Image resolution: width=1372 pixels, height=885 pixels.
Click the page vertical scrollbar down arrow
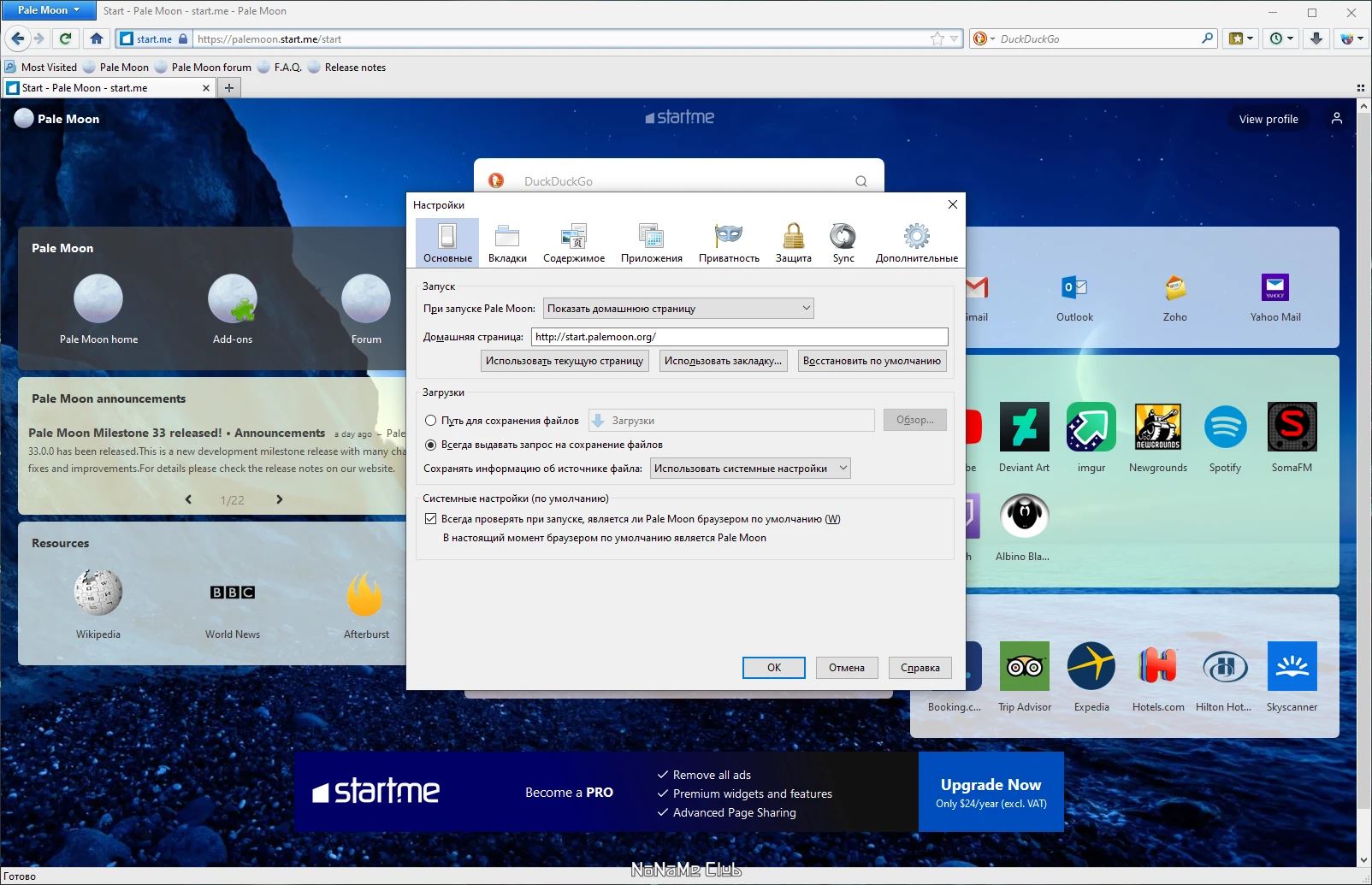click(1363, 860)
